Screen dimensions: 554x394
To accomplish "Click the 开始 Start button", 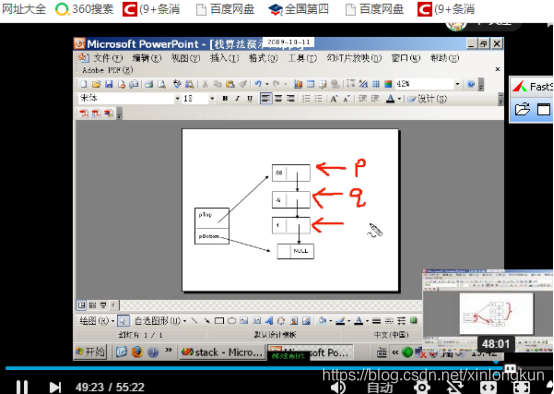I will [90, 352].
